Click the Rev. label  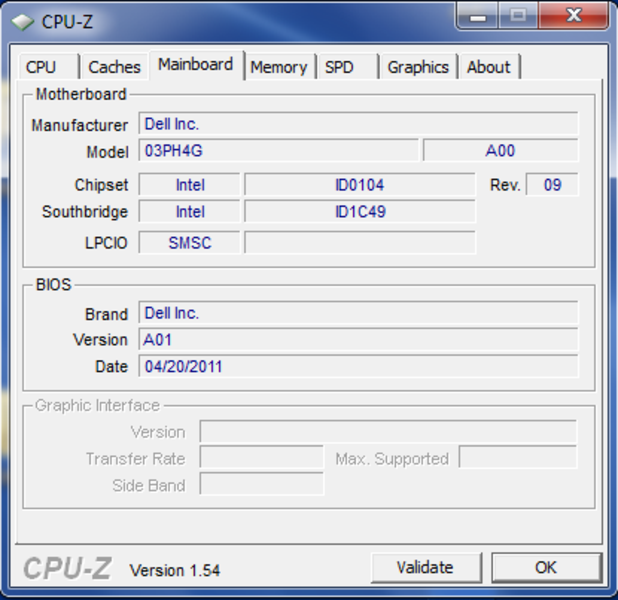coord(505,185)
